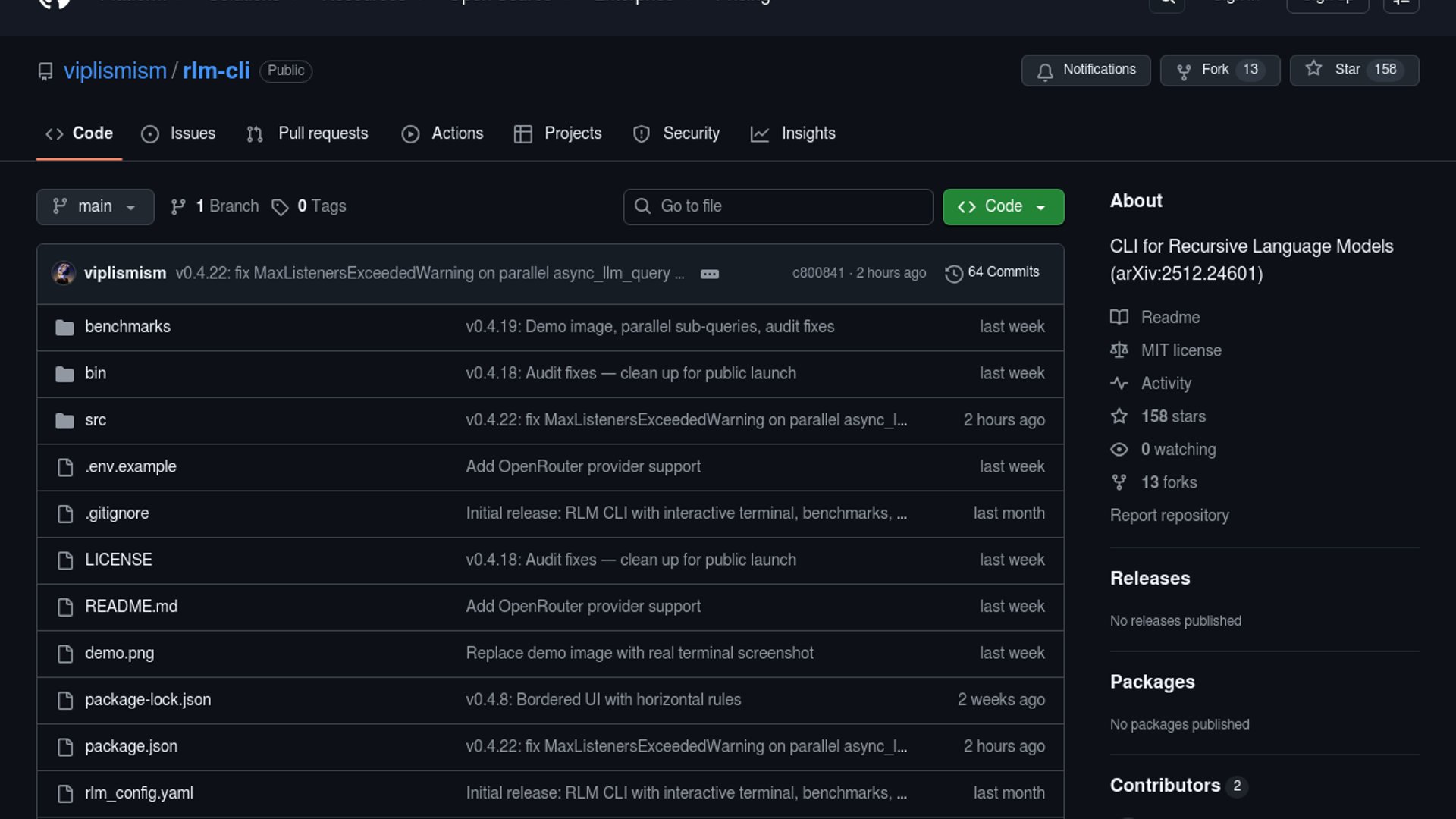Click the Notifications bell icon
Screen dimensions: 1456x819
1045,71
